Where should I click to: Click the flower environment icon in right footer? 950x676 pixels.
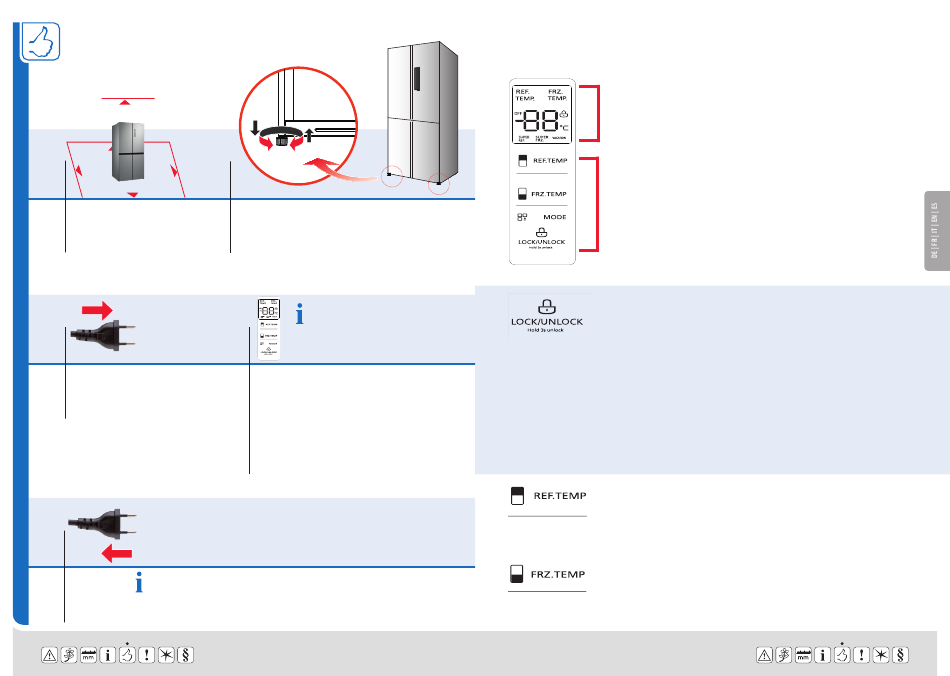784,655
